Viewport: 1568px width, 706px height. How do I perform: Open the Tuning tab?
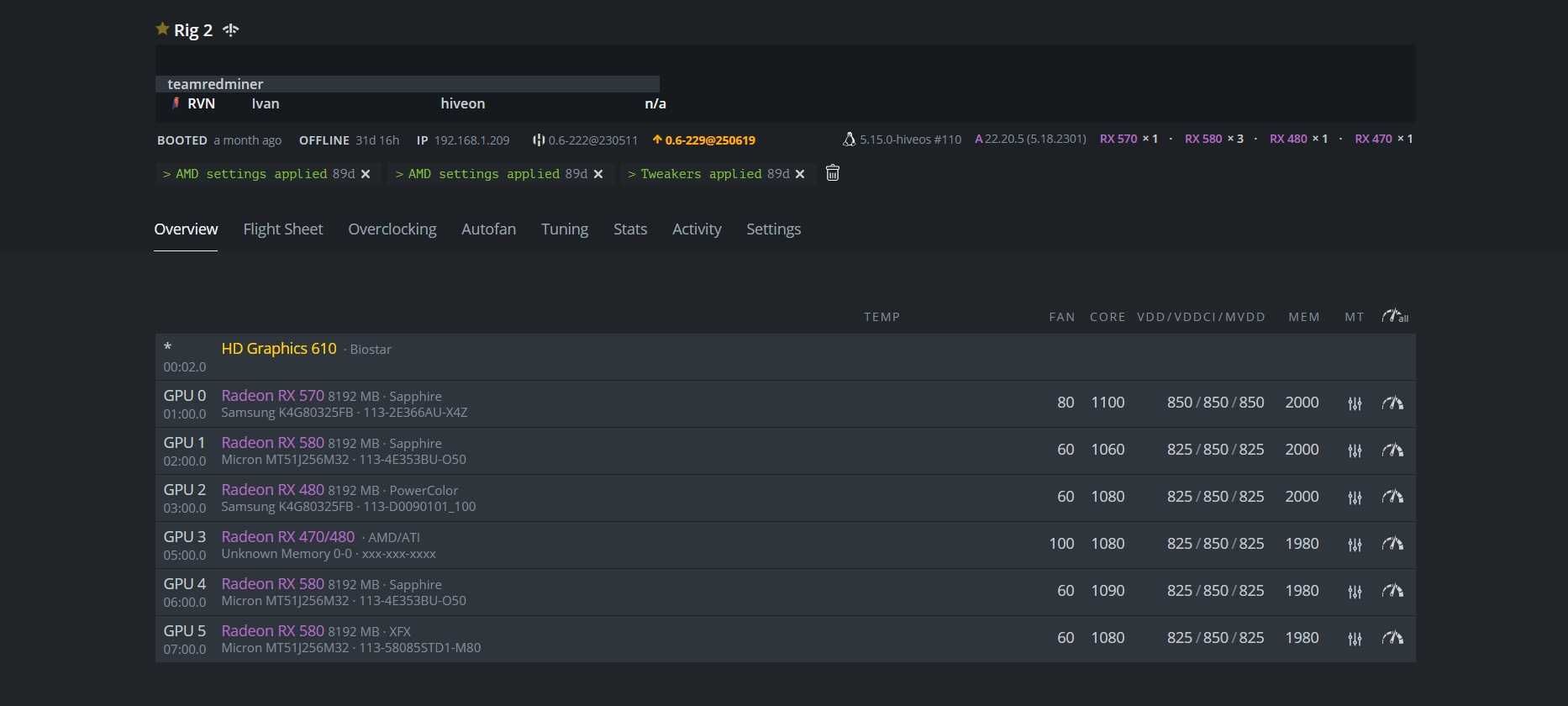coord(565,229)
